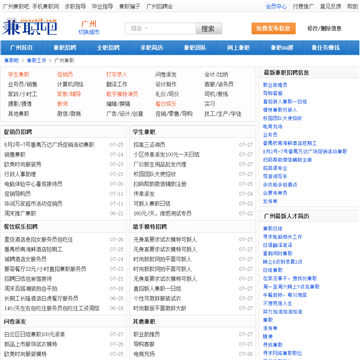Select the 促销/零售/导购 category link
This screenshot has width=360, height=360.
tap(174, 114)
